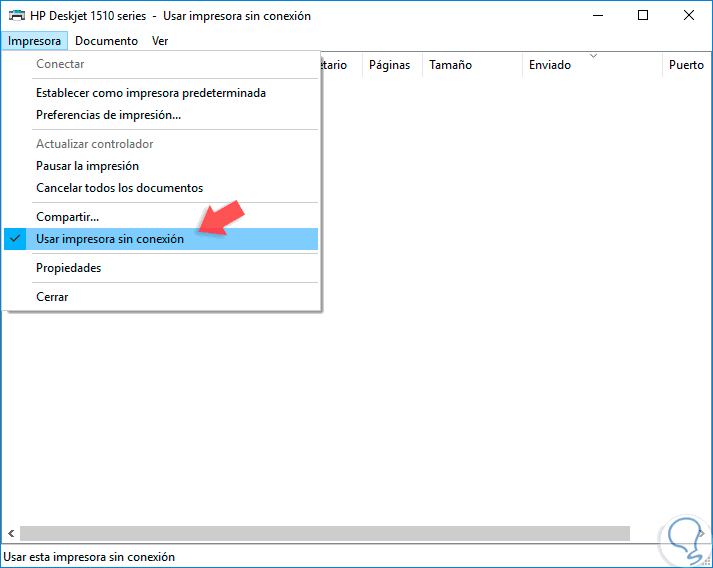
Task: Open the Documento menu
Action: 106,41
